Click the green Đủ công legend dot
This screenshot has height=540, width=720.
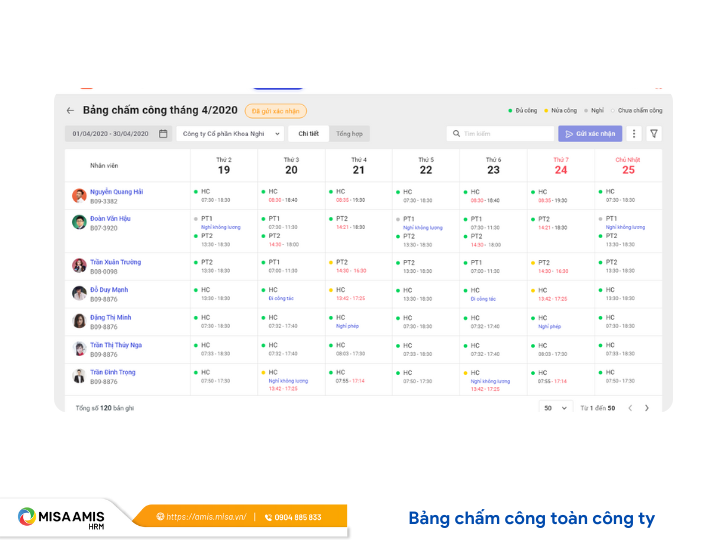point(510,111)
